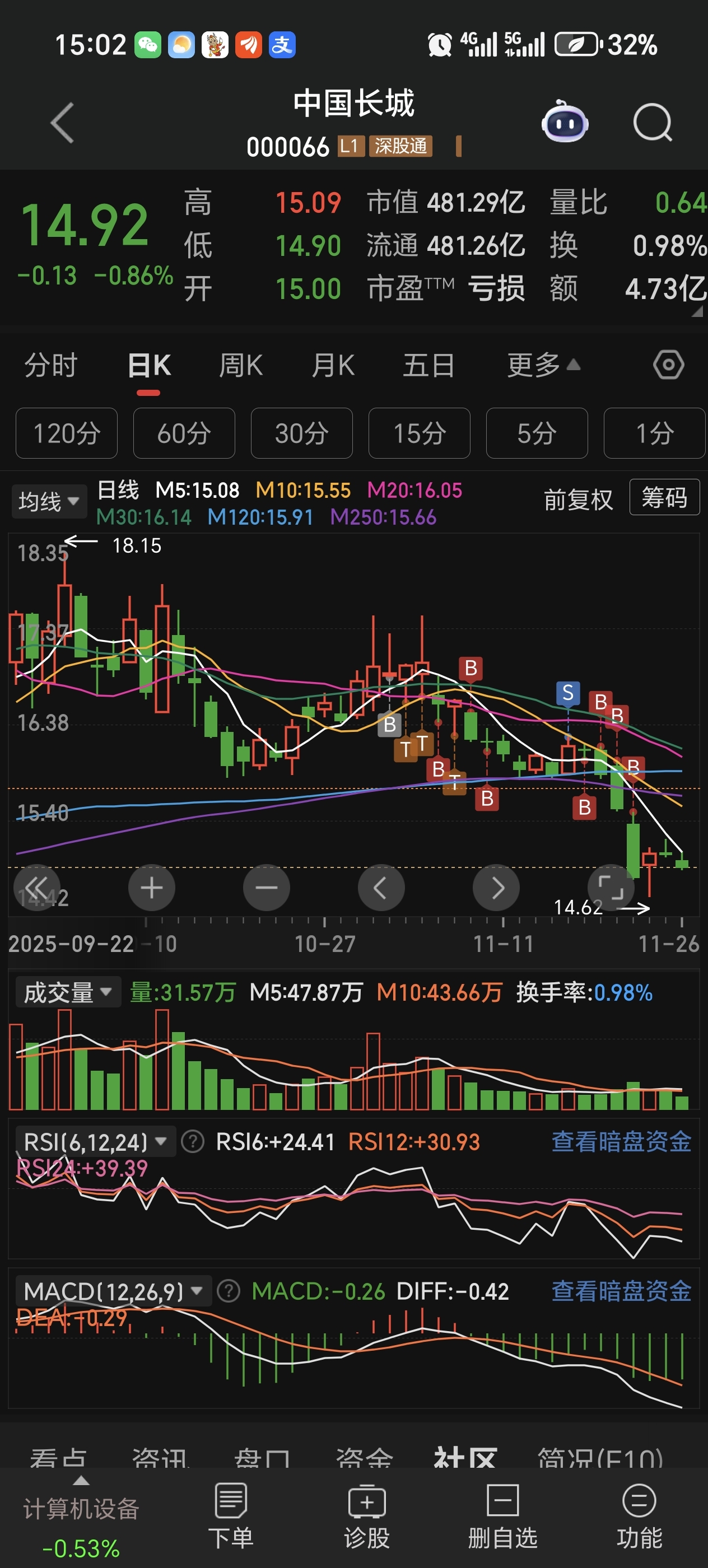Tap the alarm clock status icon
The height and width of the screenshot is (1568, 708).
tap(440, 44)
